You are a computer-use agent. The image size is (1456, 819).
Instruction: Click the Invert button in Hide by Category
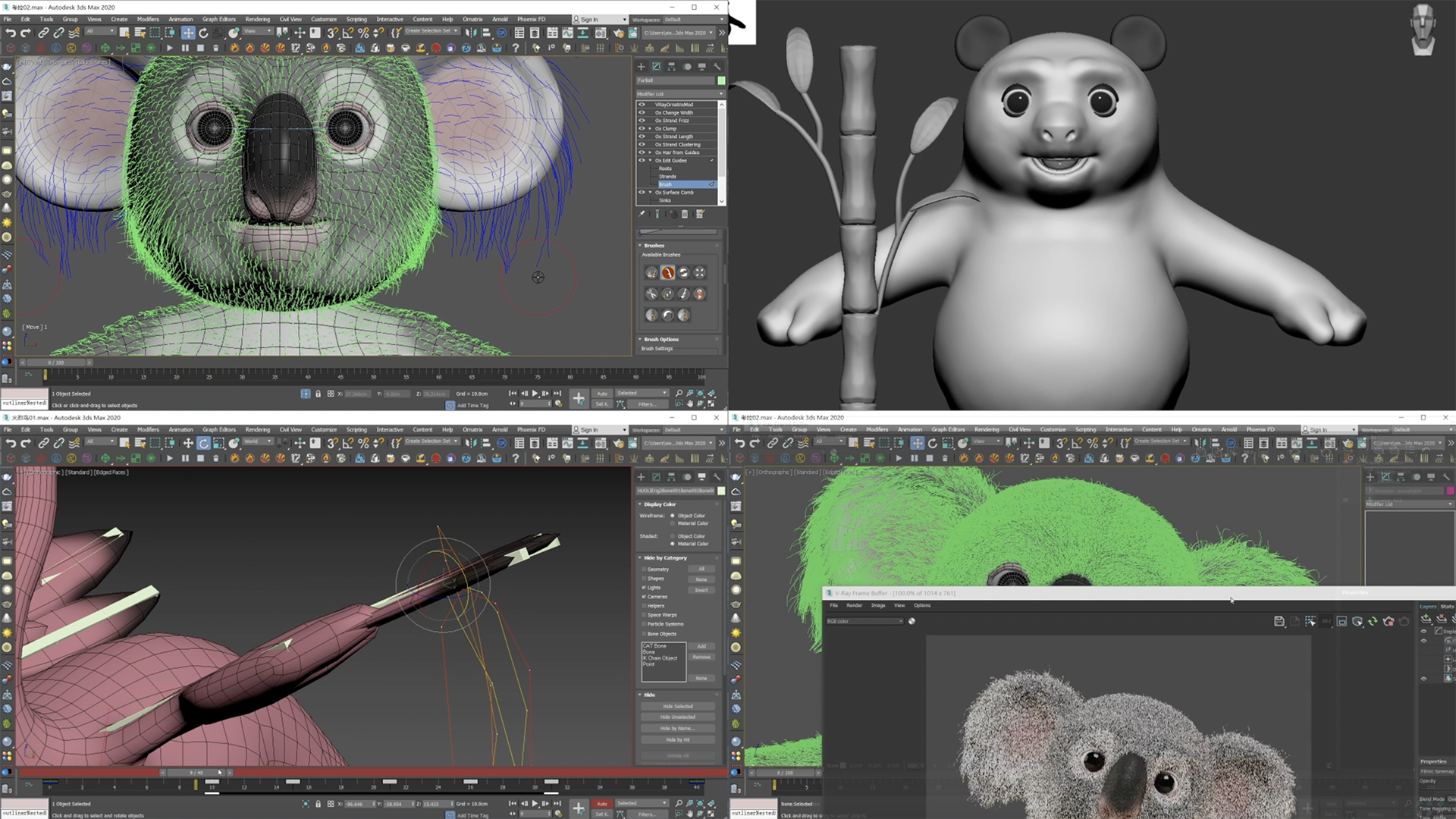[701, 590]
